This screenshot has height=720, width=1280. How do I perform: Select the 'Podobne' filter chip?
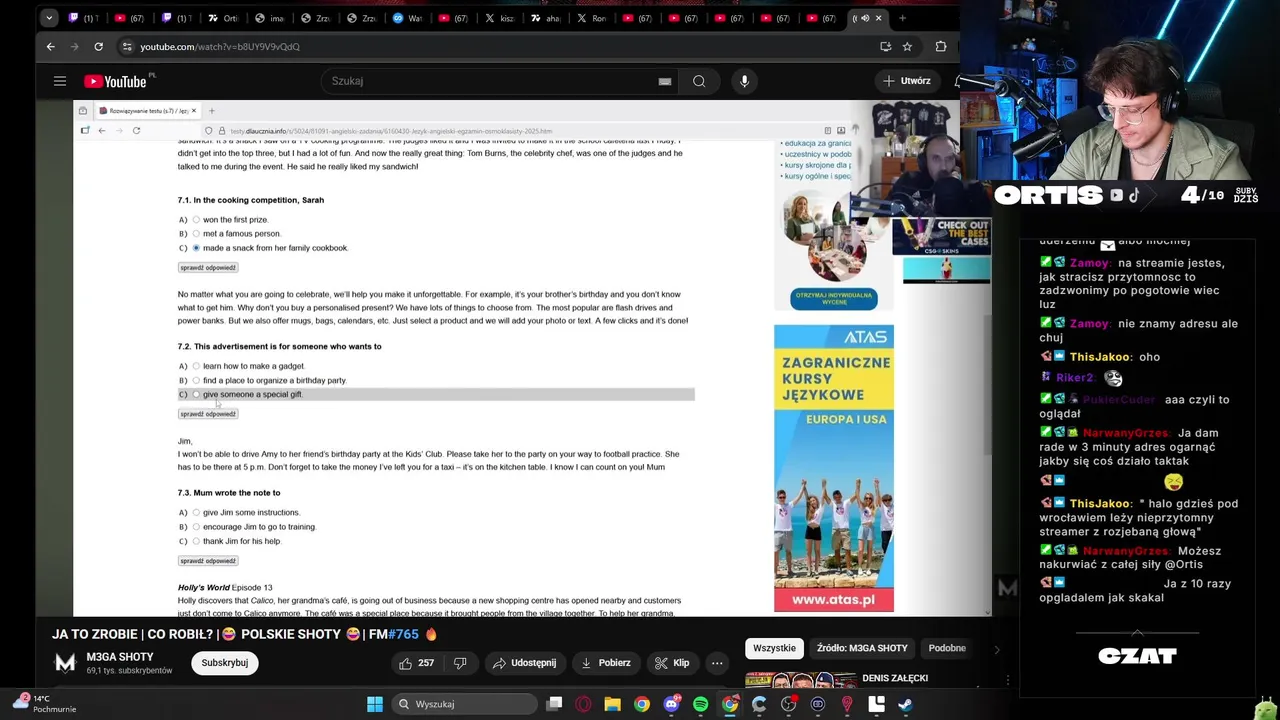click(x=947, y=648)
